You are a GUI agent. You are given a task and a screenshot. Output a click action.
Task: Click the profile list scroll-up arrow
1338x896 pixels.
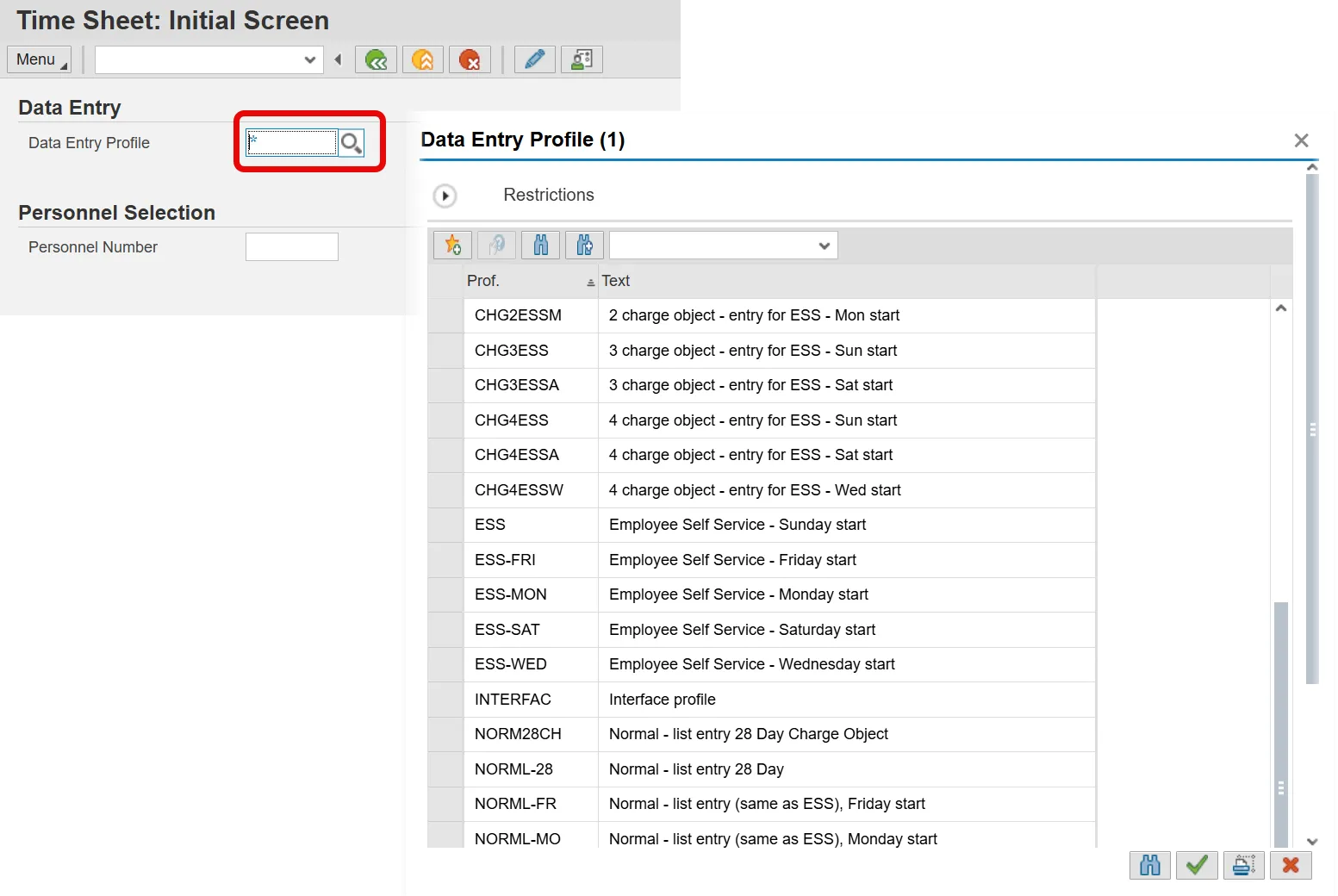click(1281, 308)
